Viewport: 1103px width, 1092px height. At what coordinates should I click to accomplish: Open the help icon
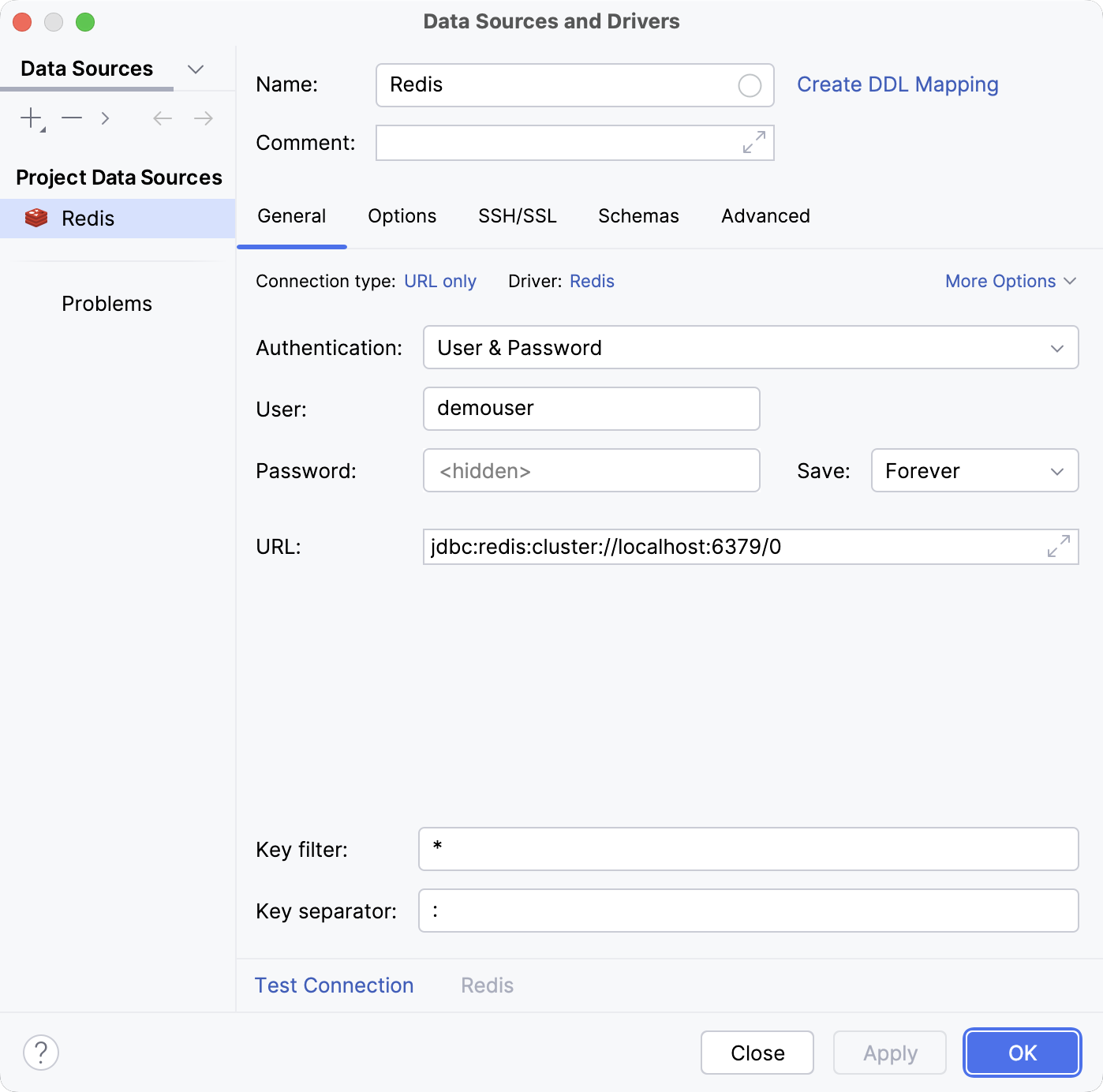41,1053
